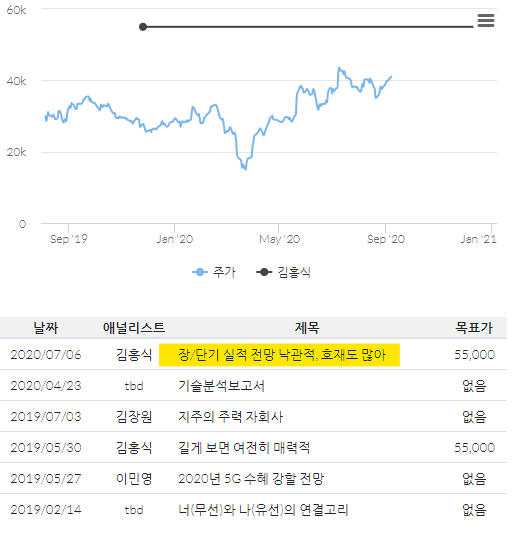Click the 60k y-axis label
This screenshot has height=533, width=514.
(16, 10)
